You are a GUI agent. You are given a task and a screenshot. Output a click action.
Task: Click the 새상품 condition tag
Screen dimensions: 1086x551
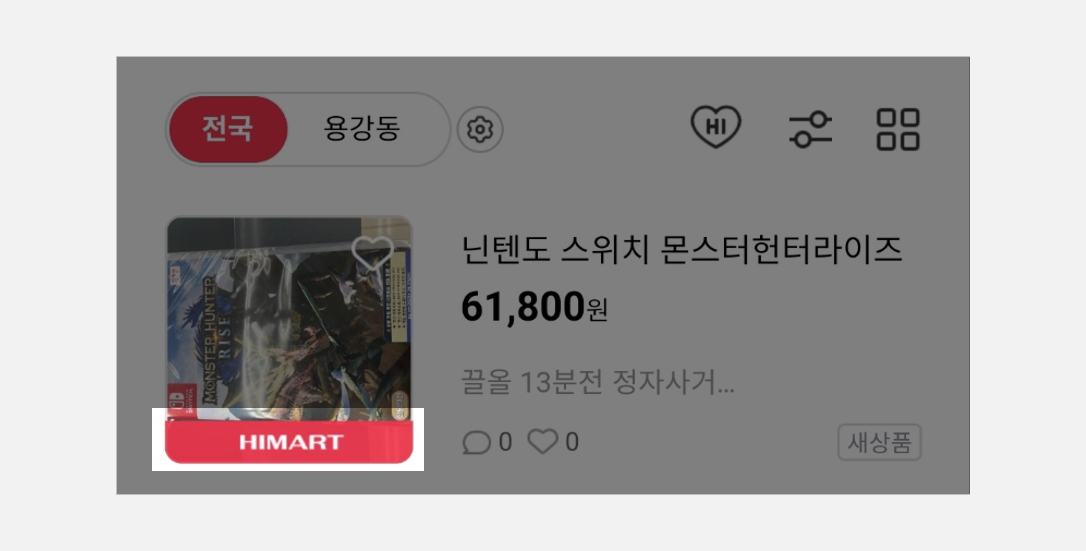[x=880, y=442]
